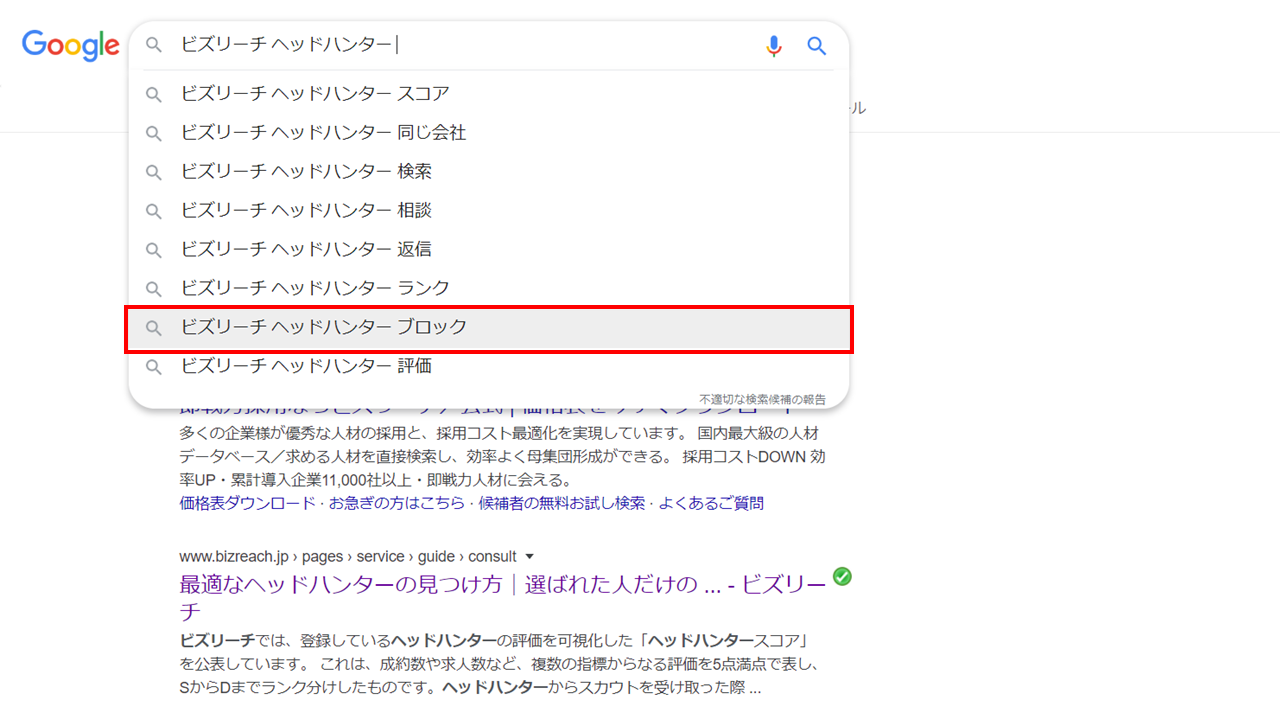Expand dropdown arrow next to bizreach.jp URL
1280x720 pixels.
(x=530, y=557)
